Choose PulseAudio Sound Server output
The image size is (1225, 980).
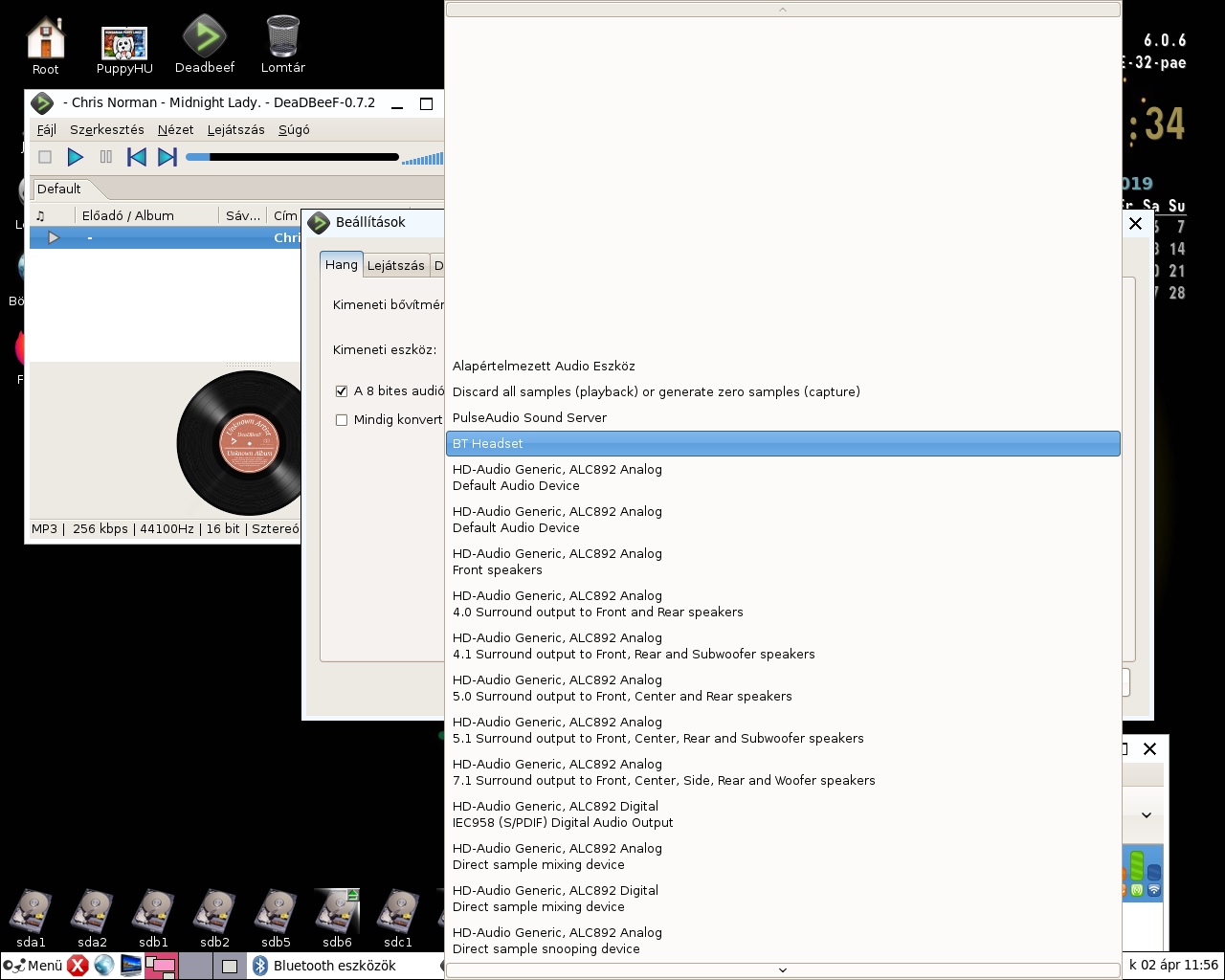tap(783, 418)
